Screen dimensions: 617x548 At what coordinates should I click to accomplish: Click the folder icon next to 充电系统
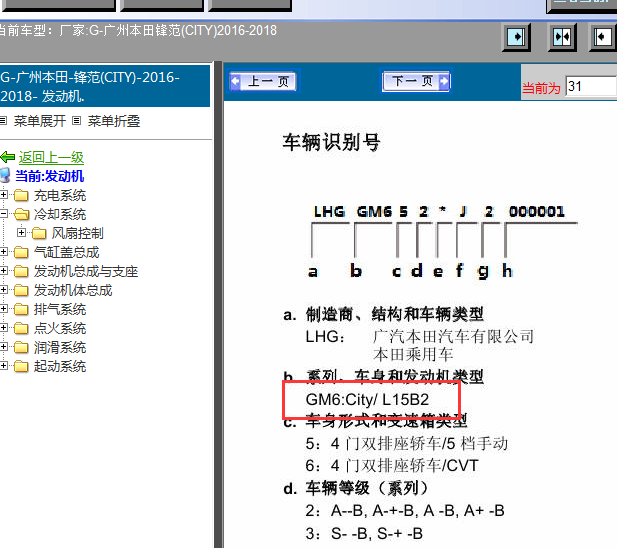(x=21, y=195)
